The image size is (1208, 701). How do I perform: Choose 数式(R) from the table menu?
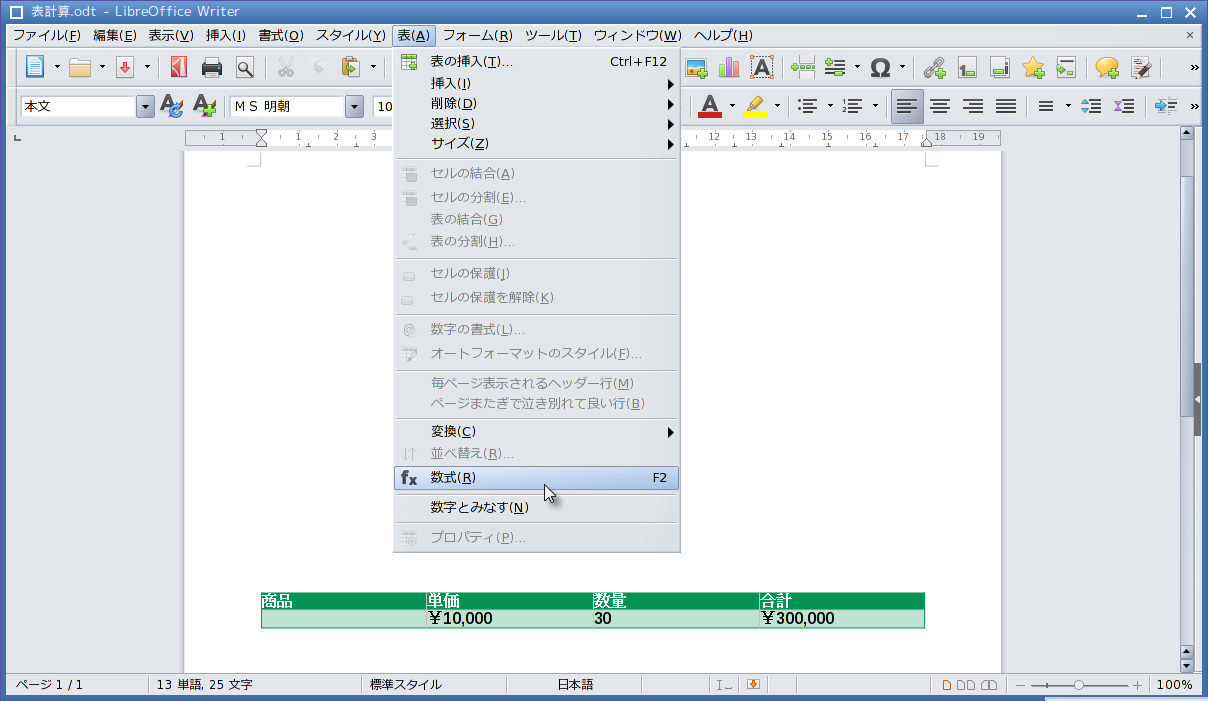pos(537,478)
